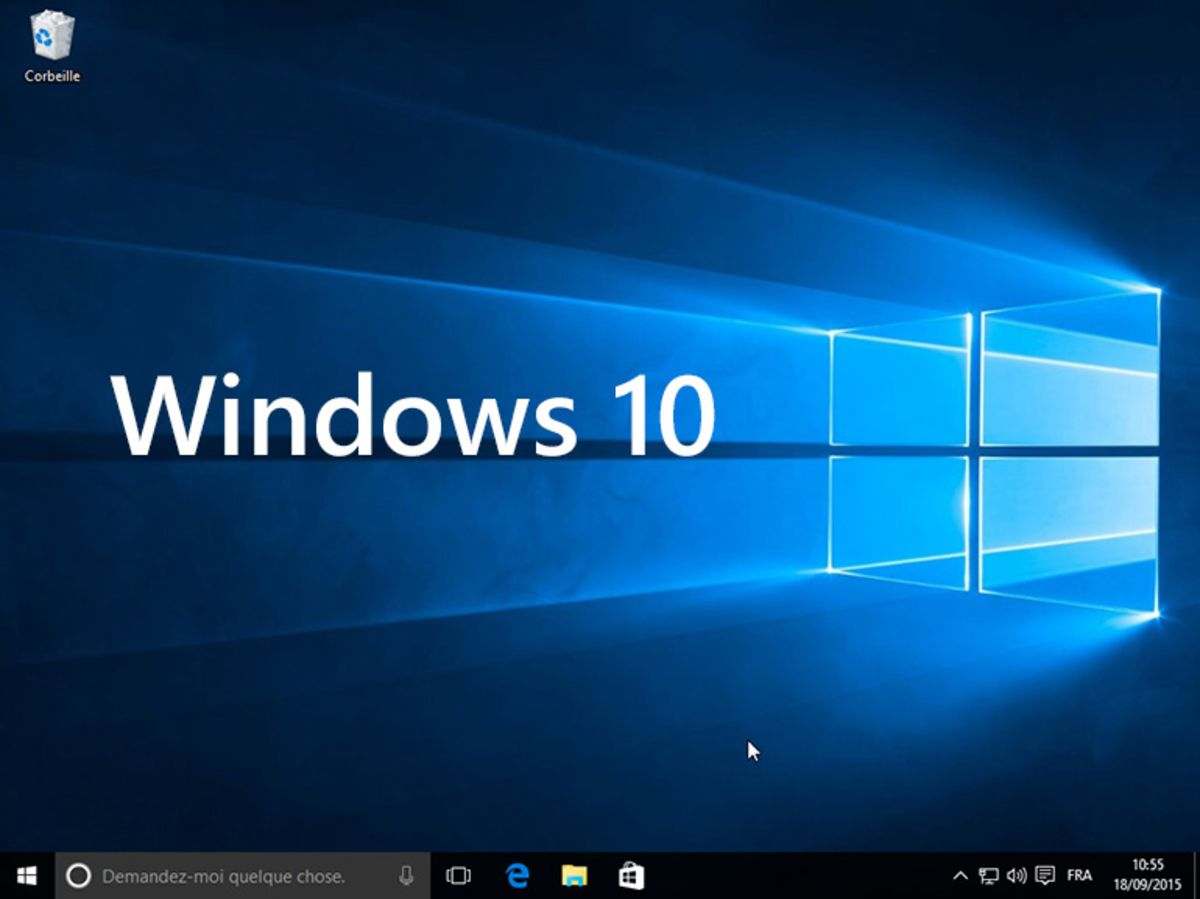Launch Microsoft Edge from the taskbar

click(x=517, y=876)
